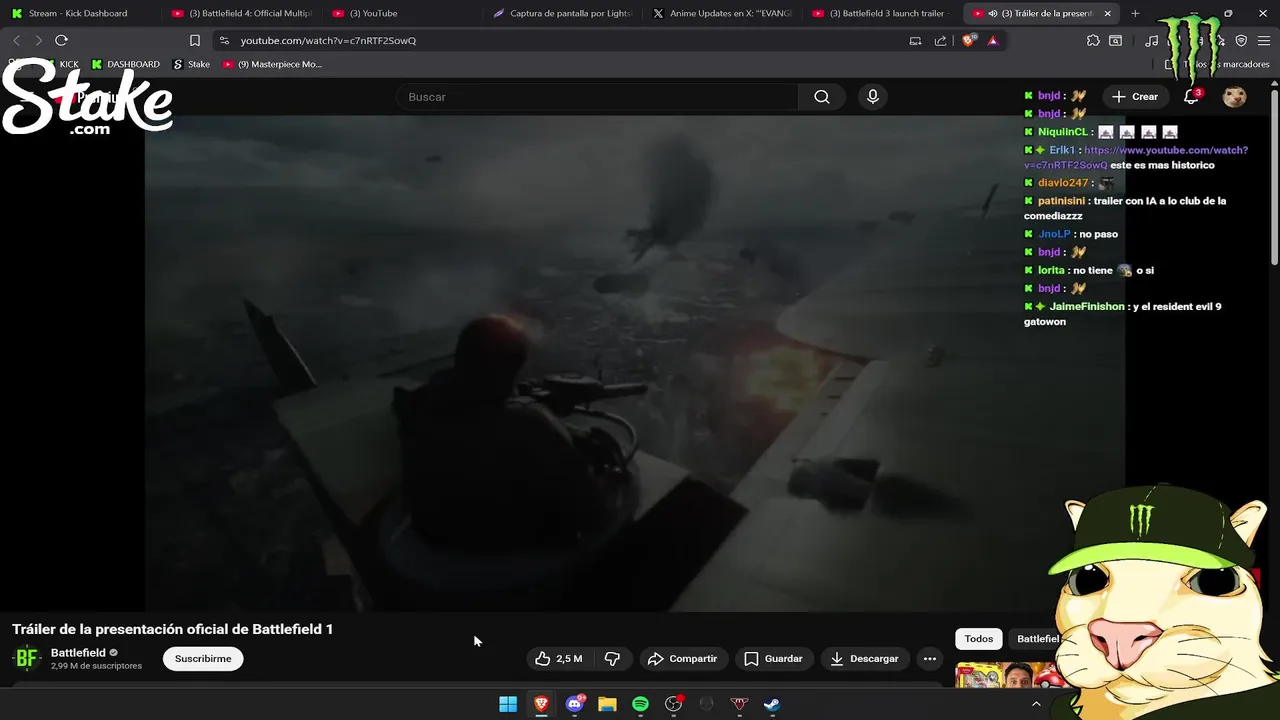The image size is (1280, 720).
Task: Click the Descargar button
Action: click(865, 658)
